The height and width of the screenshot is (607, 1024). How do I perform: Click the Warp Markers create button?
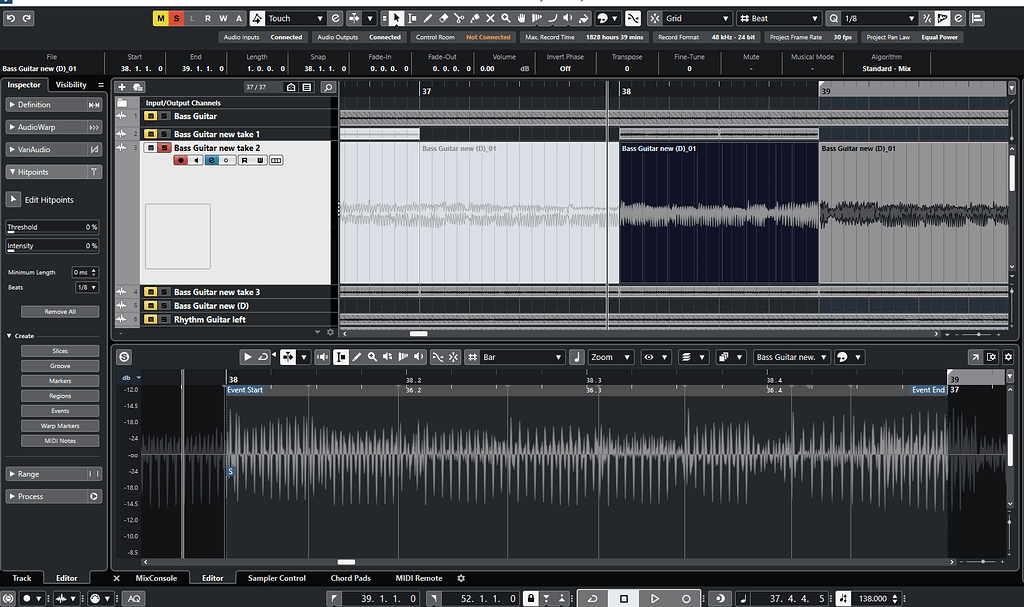coord(60,426)
